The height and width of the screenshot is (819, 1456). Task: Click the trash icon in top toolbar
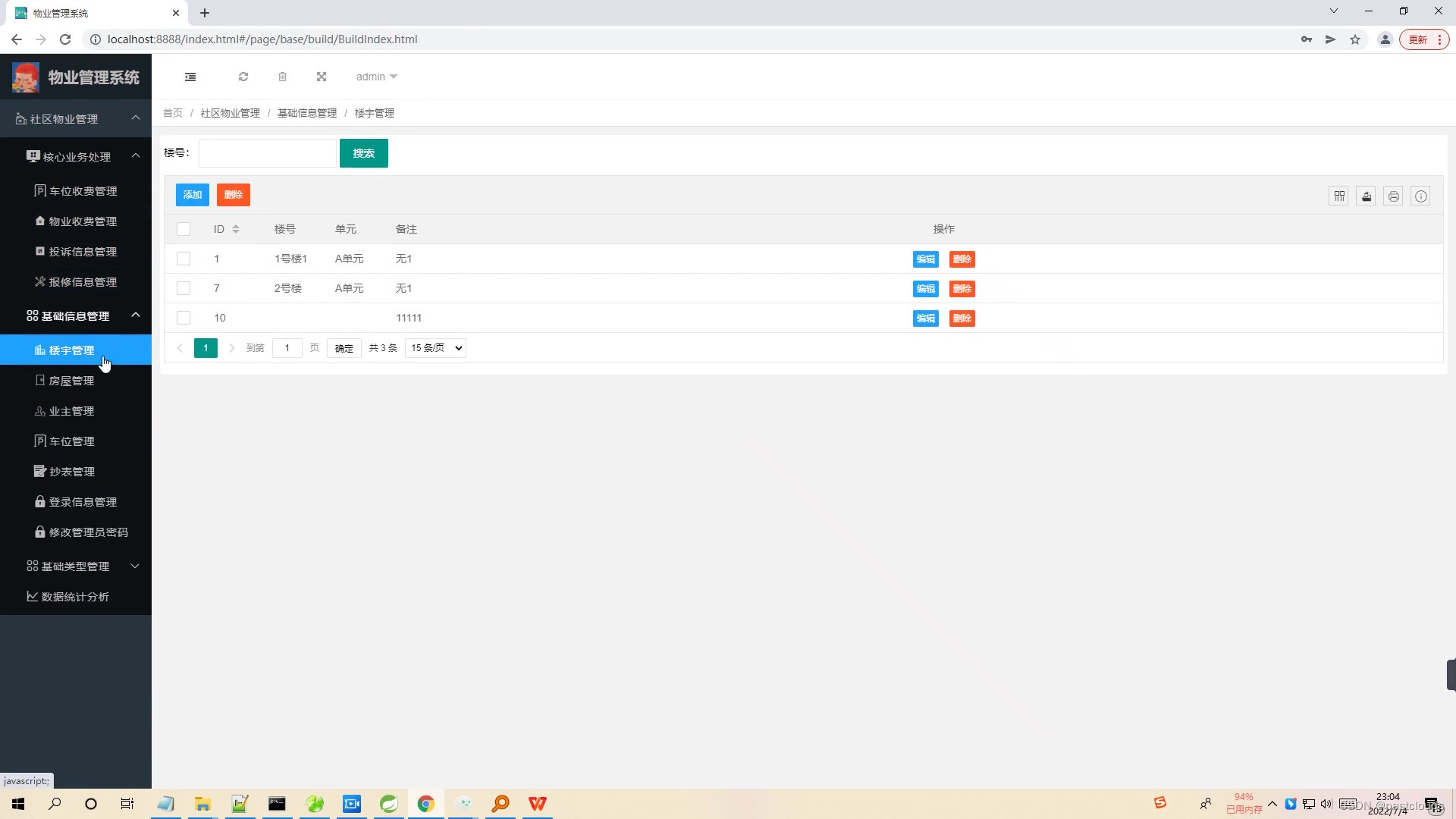[x=282, y=77]
